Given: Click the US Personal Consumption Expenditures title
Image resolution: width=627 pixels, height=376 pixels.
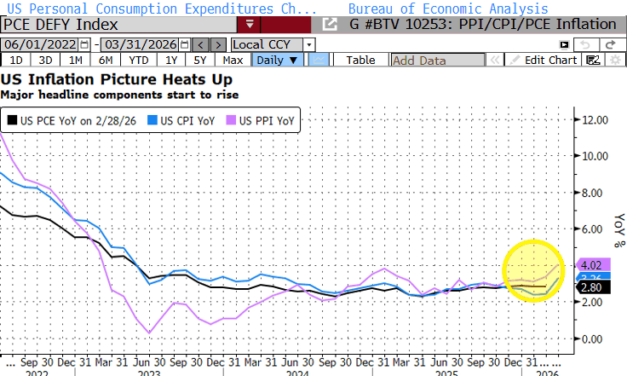Looking at the screenshot, I should 162,8.
